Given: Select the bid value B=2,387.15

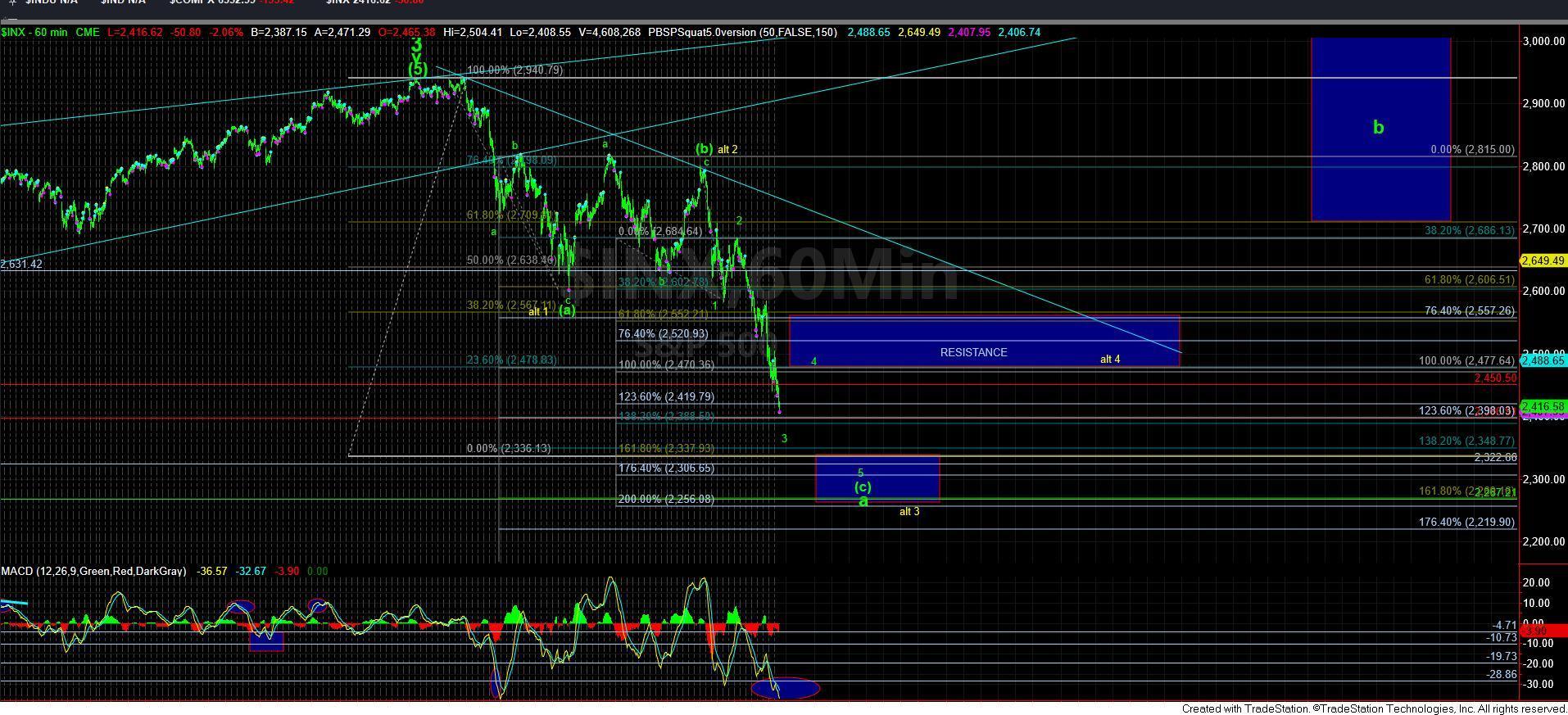Looking at the screenshot, I should pyautogui.click(x=279, y=33).
